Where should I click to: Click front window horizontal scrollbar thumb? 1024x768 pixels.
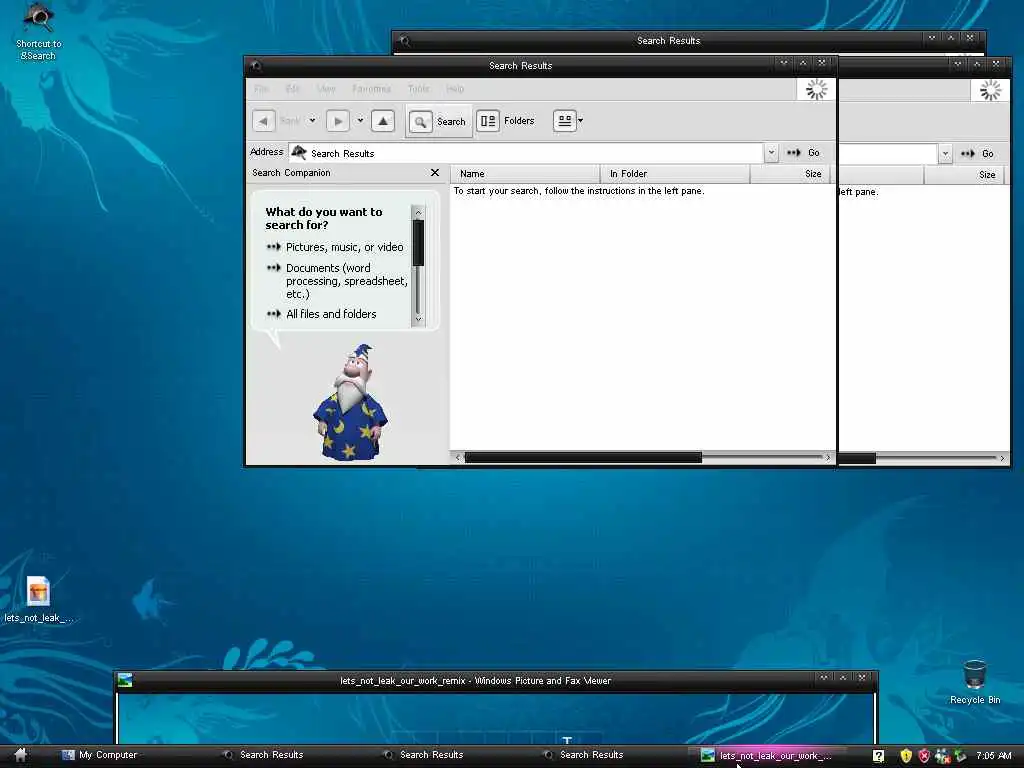tap(583, 458)
